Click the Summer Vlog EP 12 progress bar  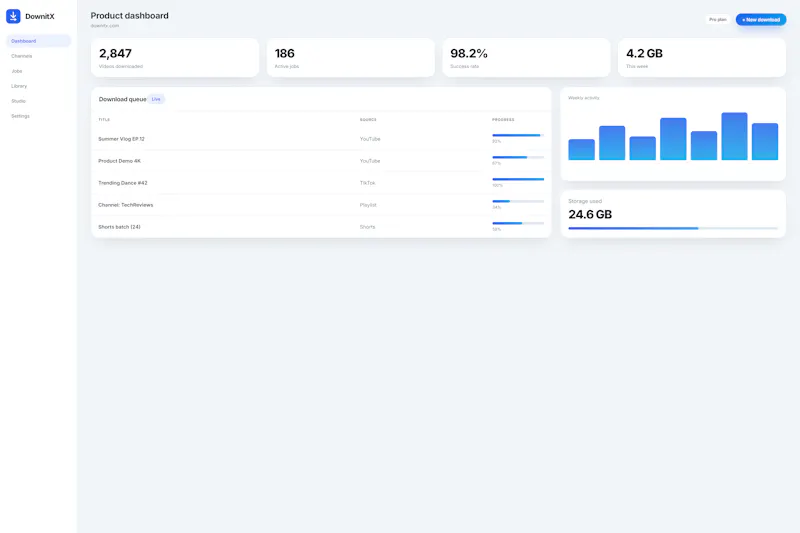click(x=518, y=135)
